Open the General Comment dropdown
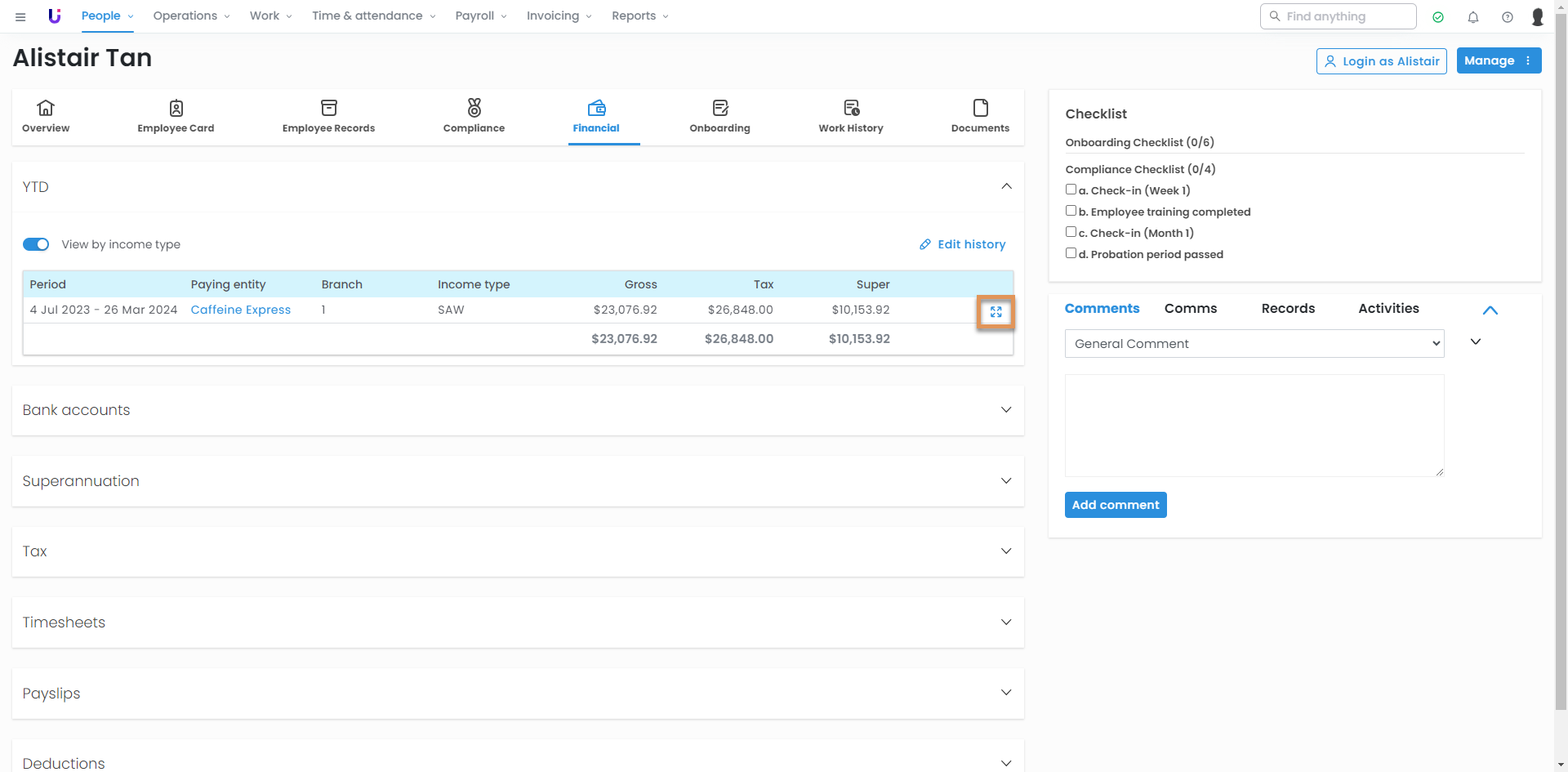This screenshot has height=772, width=1568. (x=1254, y=344)
